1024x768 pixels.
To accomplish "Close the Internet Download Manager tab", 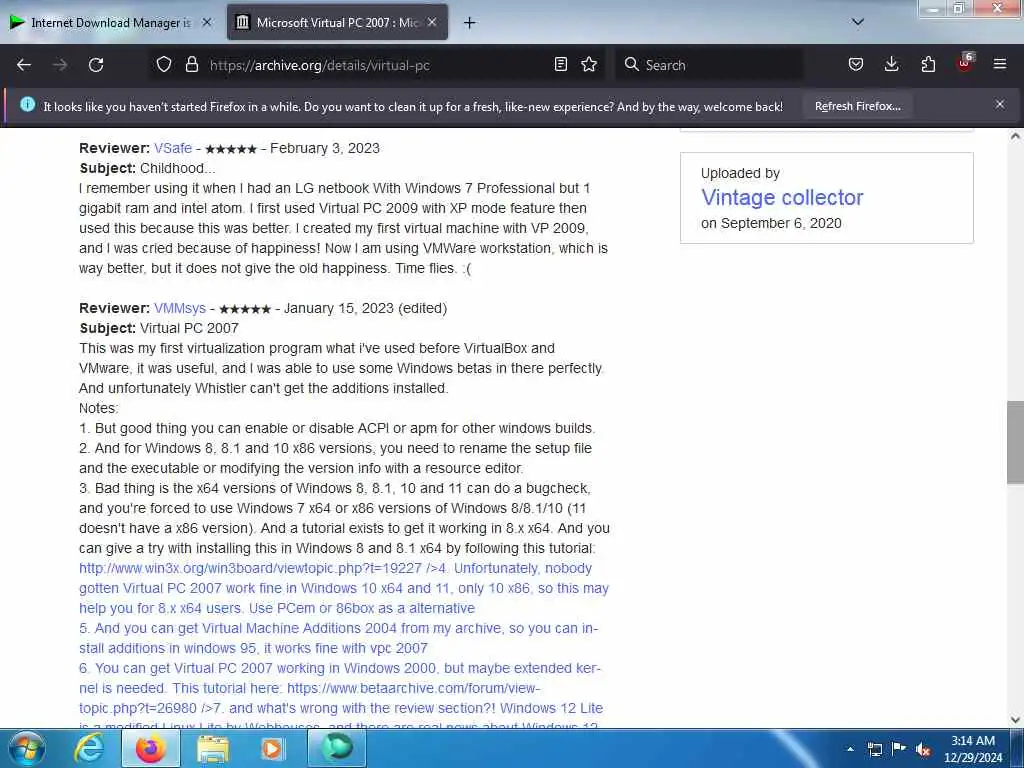I will (x=206, y=22).
